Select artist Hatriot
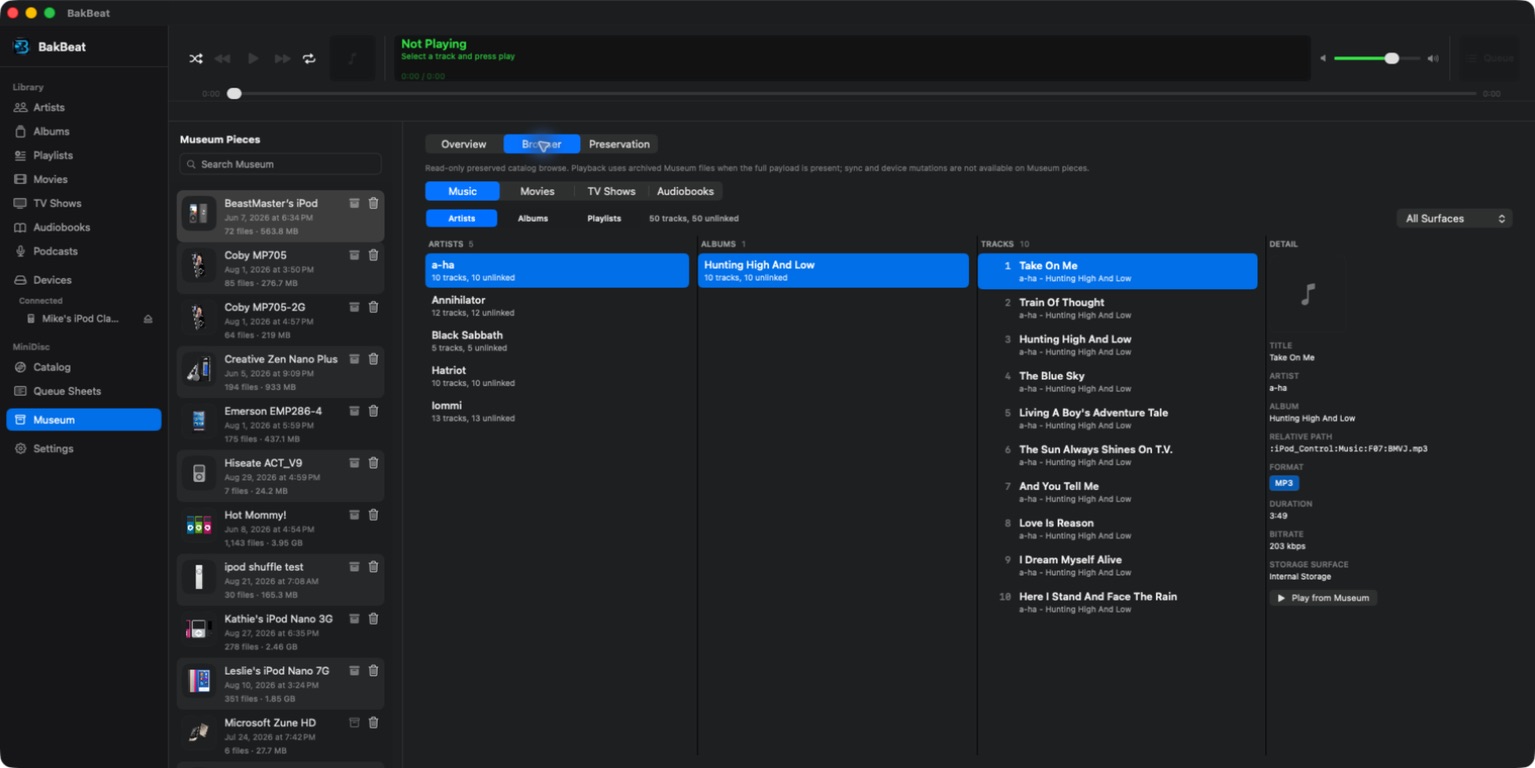This screenshot has width=1535, height=768. 557,376
